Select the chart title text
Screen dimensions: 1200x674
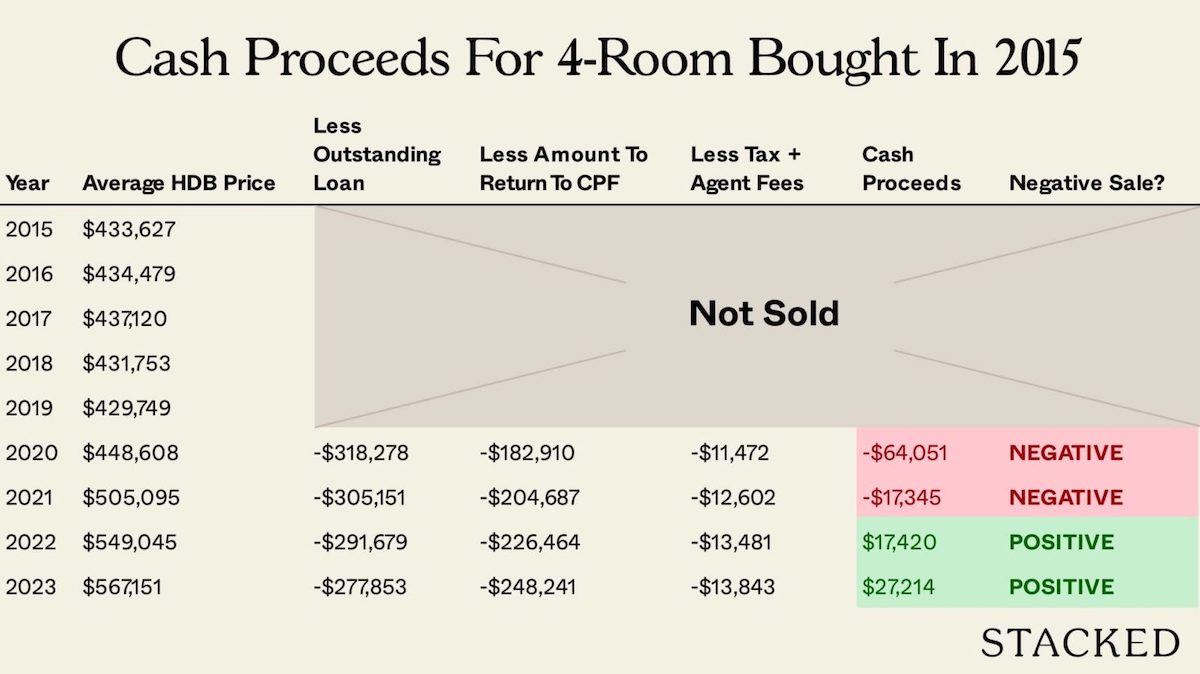point(599,60)
